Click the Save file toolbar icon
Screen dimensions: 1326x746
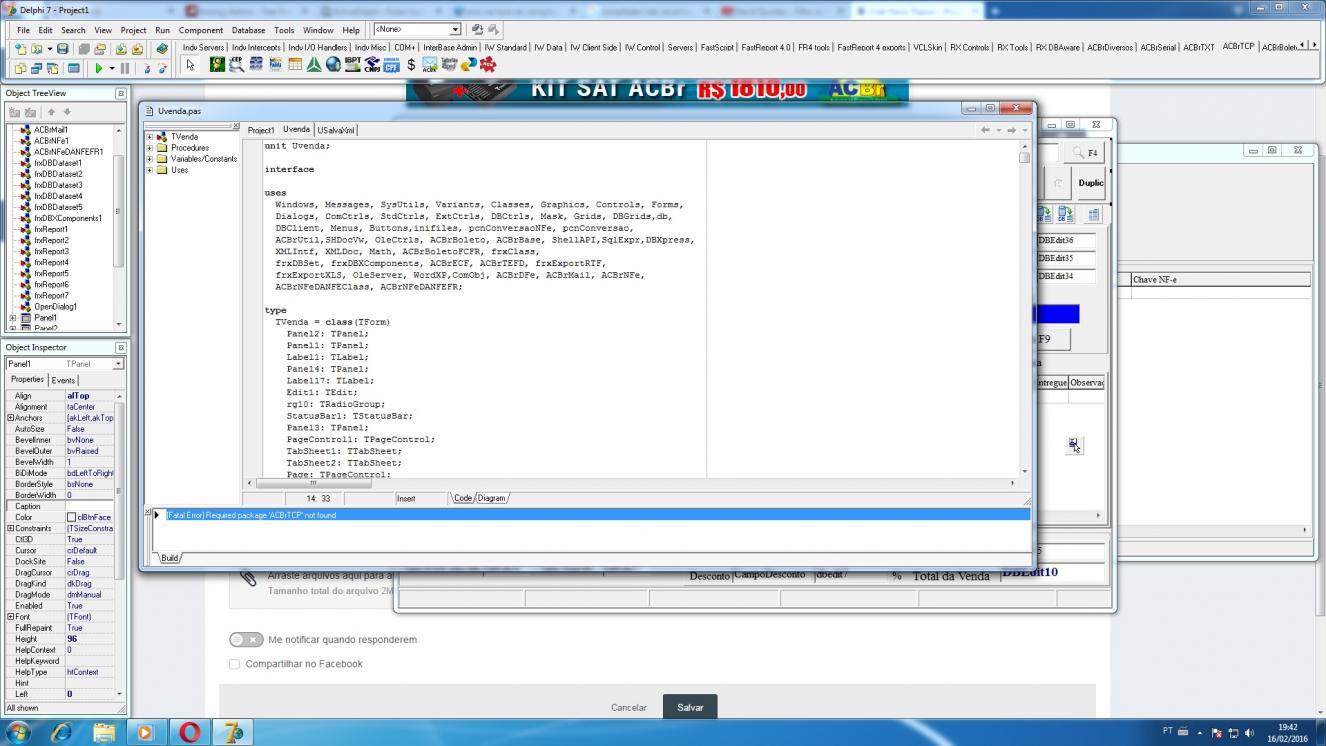pos(62,49)
